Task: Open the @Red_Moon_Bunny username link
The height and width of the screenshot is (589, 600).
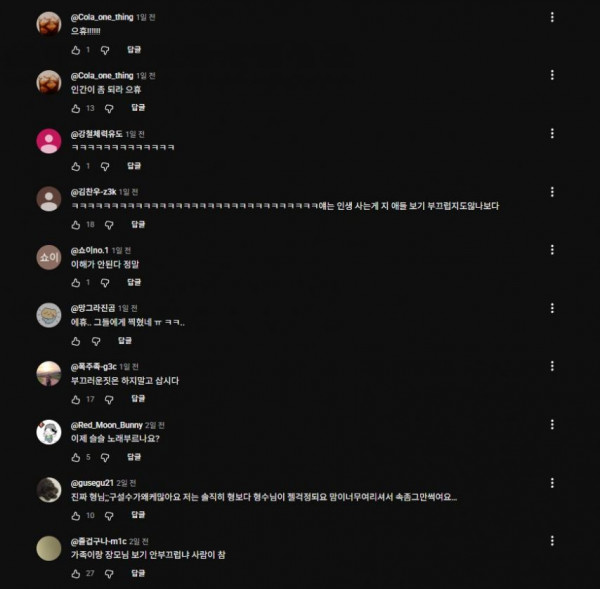Action: (106, 425)
